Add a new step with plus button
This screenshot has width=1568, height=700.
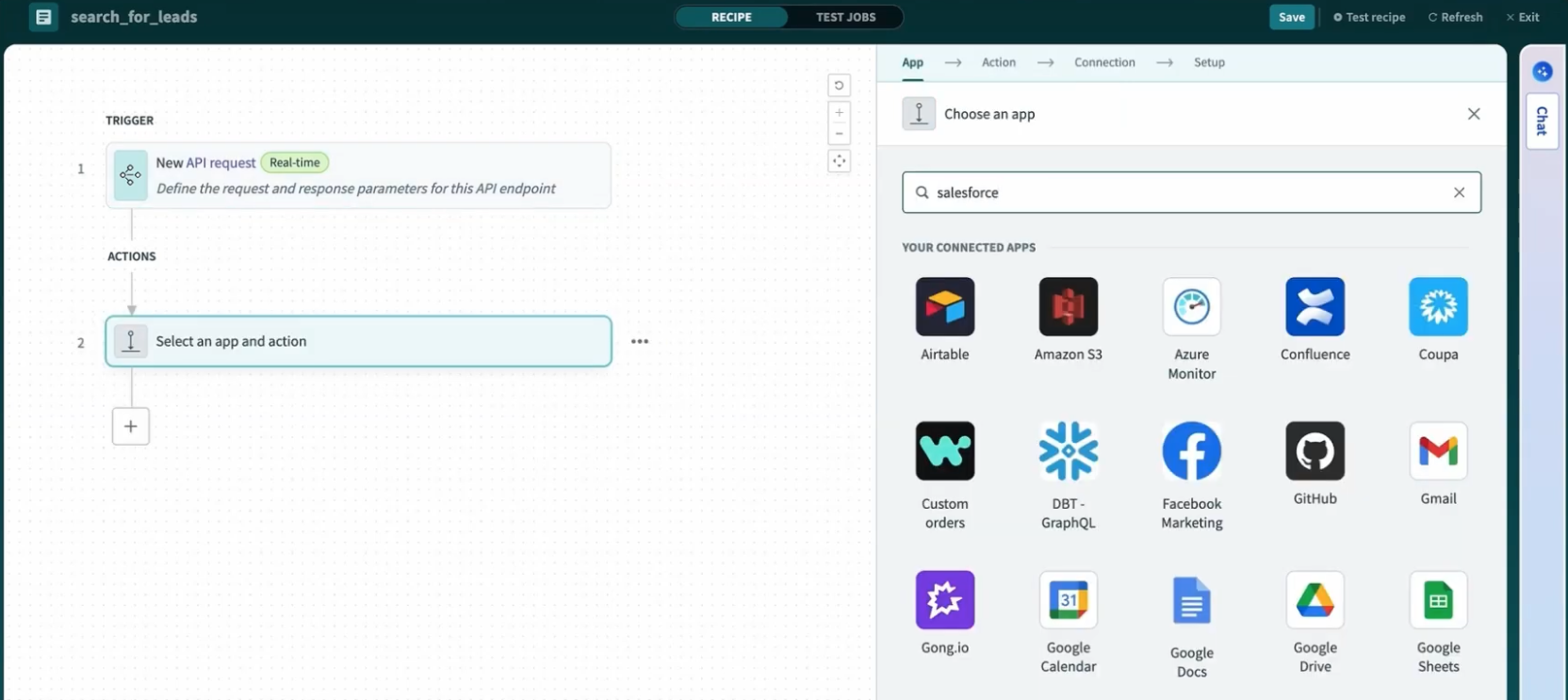click(131, 426)
